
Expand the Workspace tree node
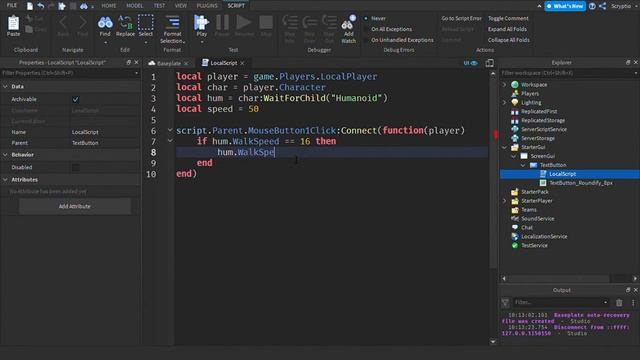click(x=504, y=84)
